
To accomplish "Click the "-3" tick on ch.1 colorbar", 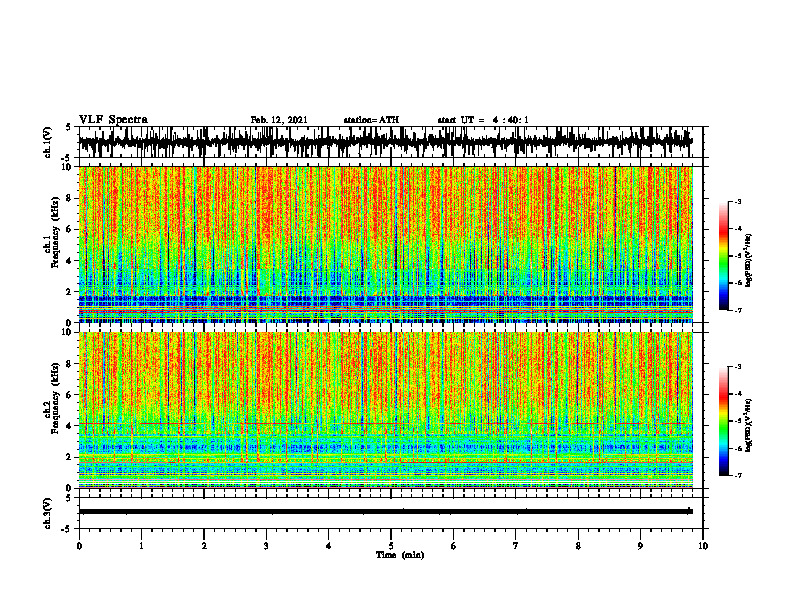I will (739, 201).
